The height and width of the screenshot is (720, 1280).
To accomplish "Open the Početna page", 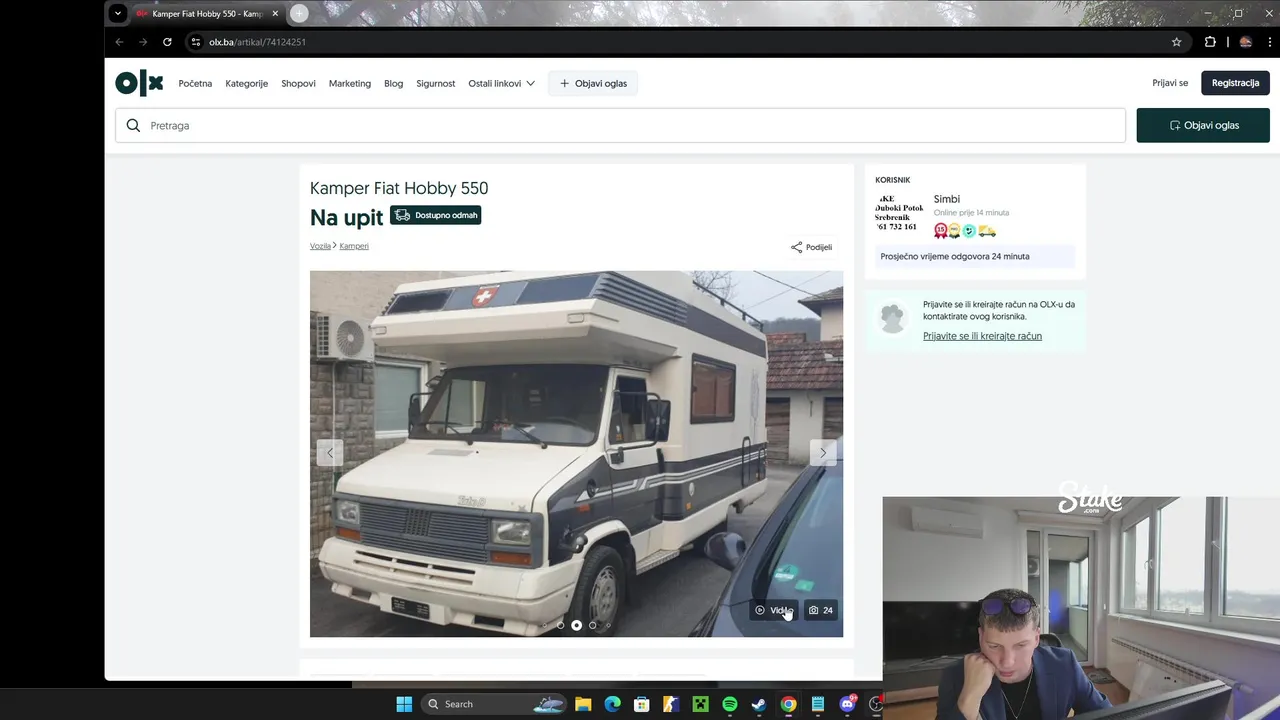I will [x=195, y=83].
